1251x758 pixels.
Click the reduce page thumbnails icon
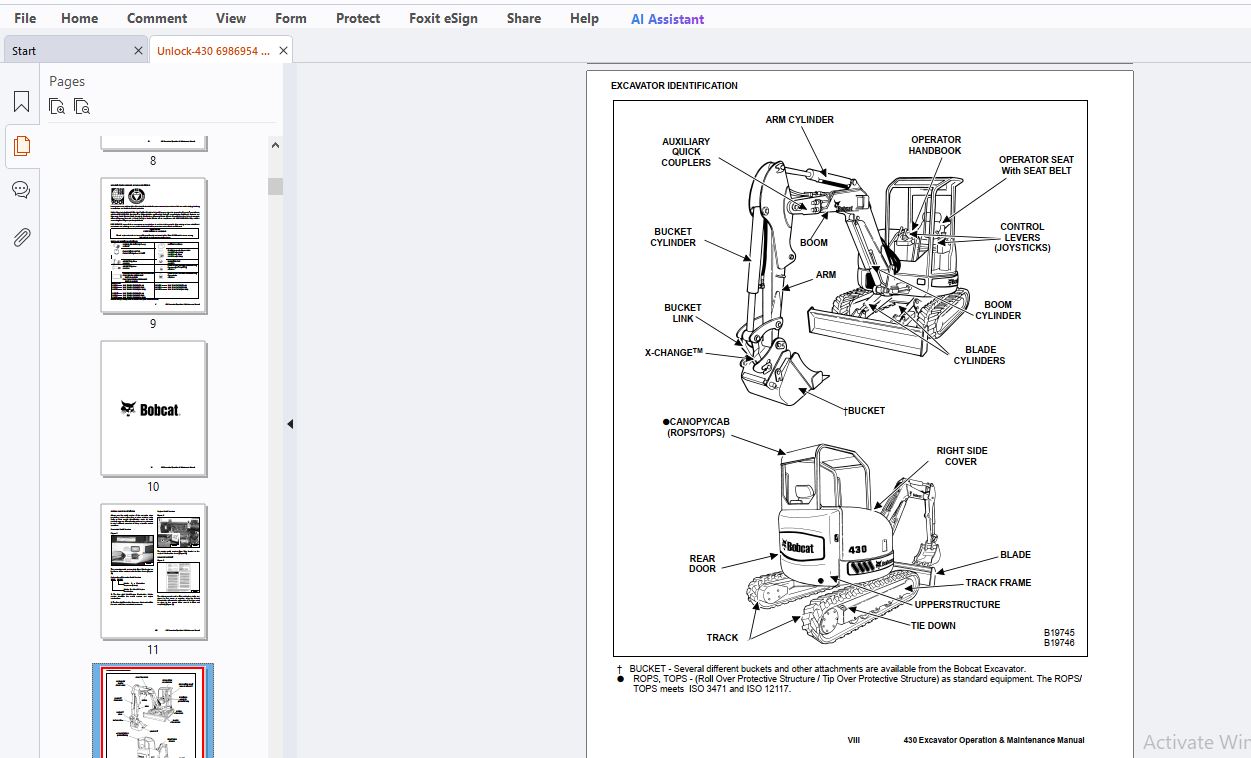coord(82,106)
